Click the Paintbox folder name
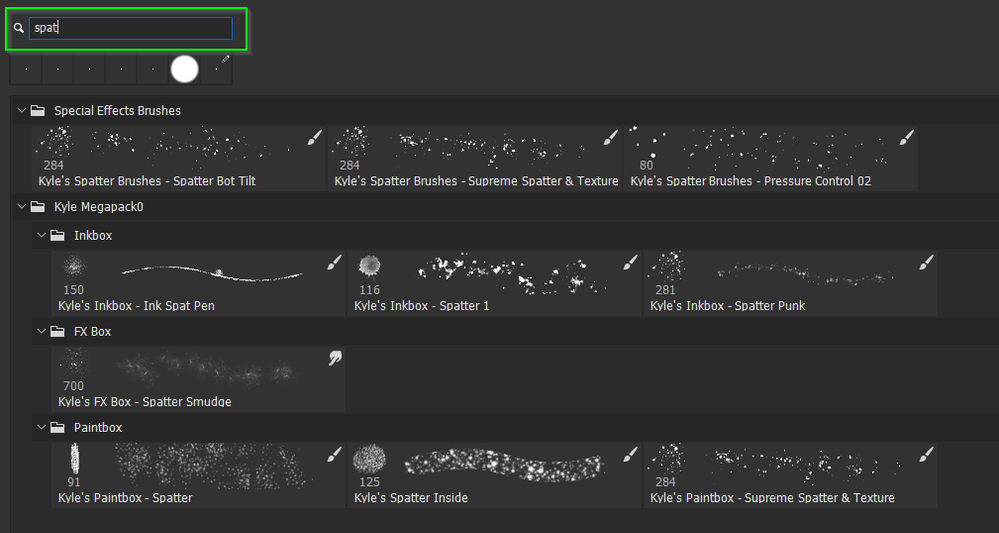This screenshot has height=533, width=999. tap(97, 427)
